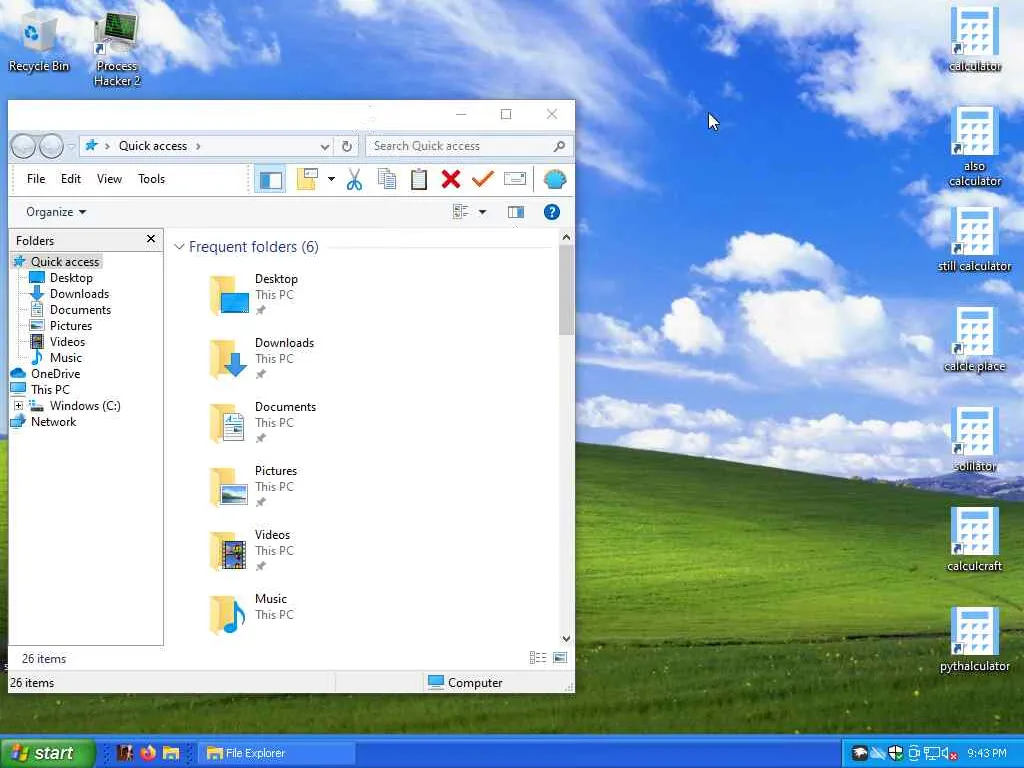Click the Paste clipboard icon

(x=419, y=179)
